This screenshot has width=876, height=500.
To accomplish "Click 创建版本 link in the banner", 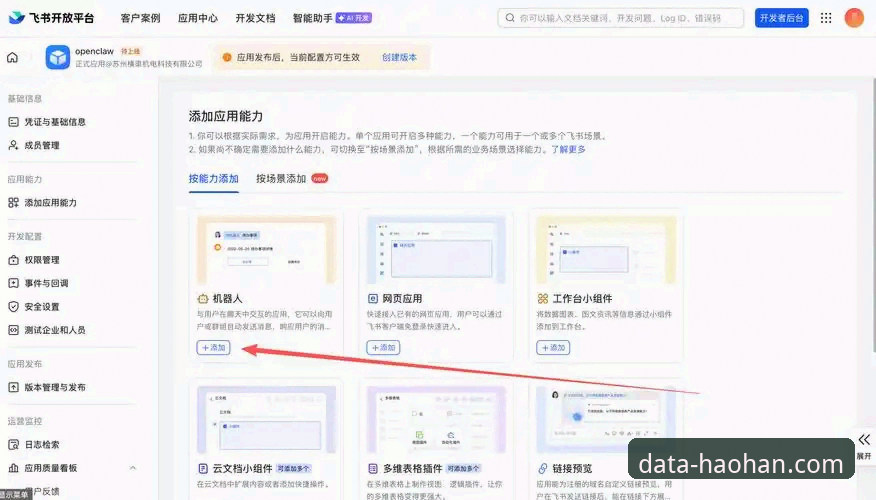I will (399, 57).
